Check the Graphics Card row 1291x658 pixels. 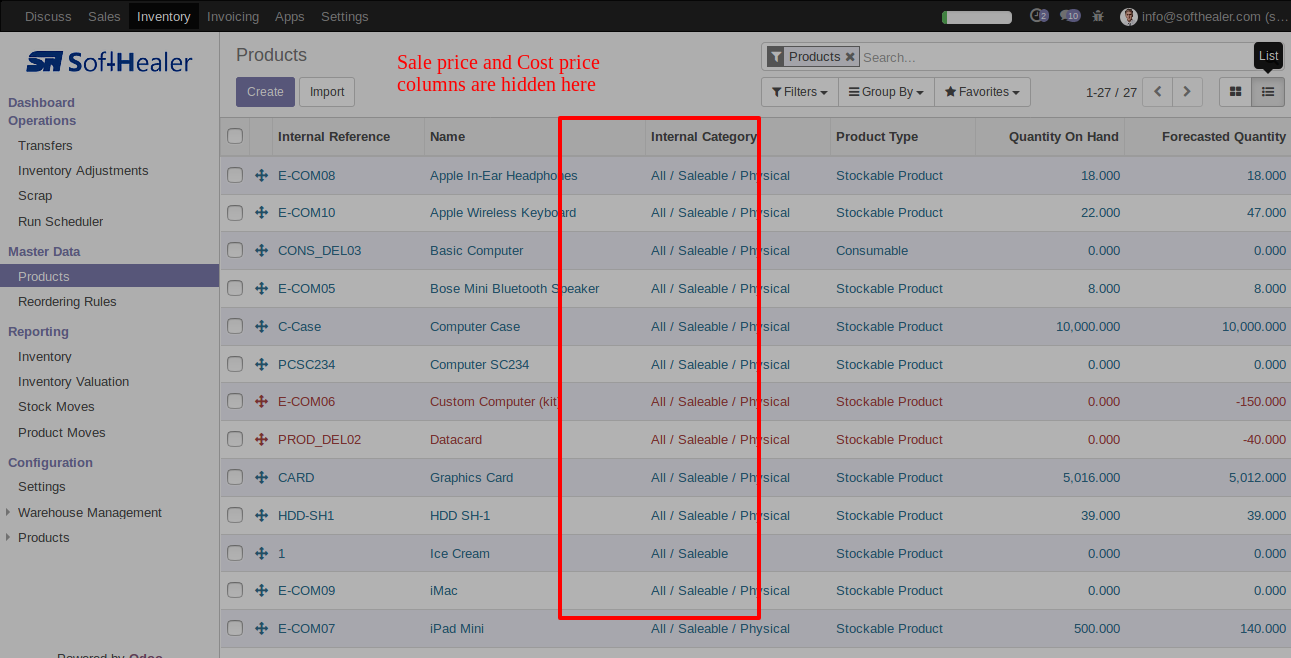click(x=235, y=477)
